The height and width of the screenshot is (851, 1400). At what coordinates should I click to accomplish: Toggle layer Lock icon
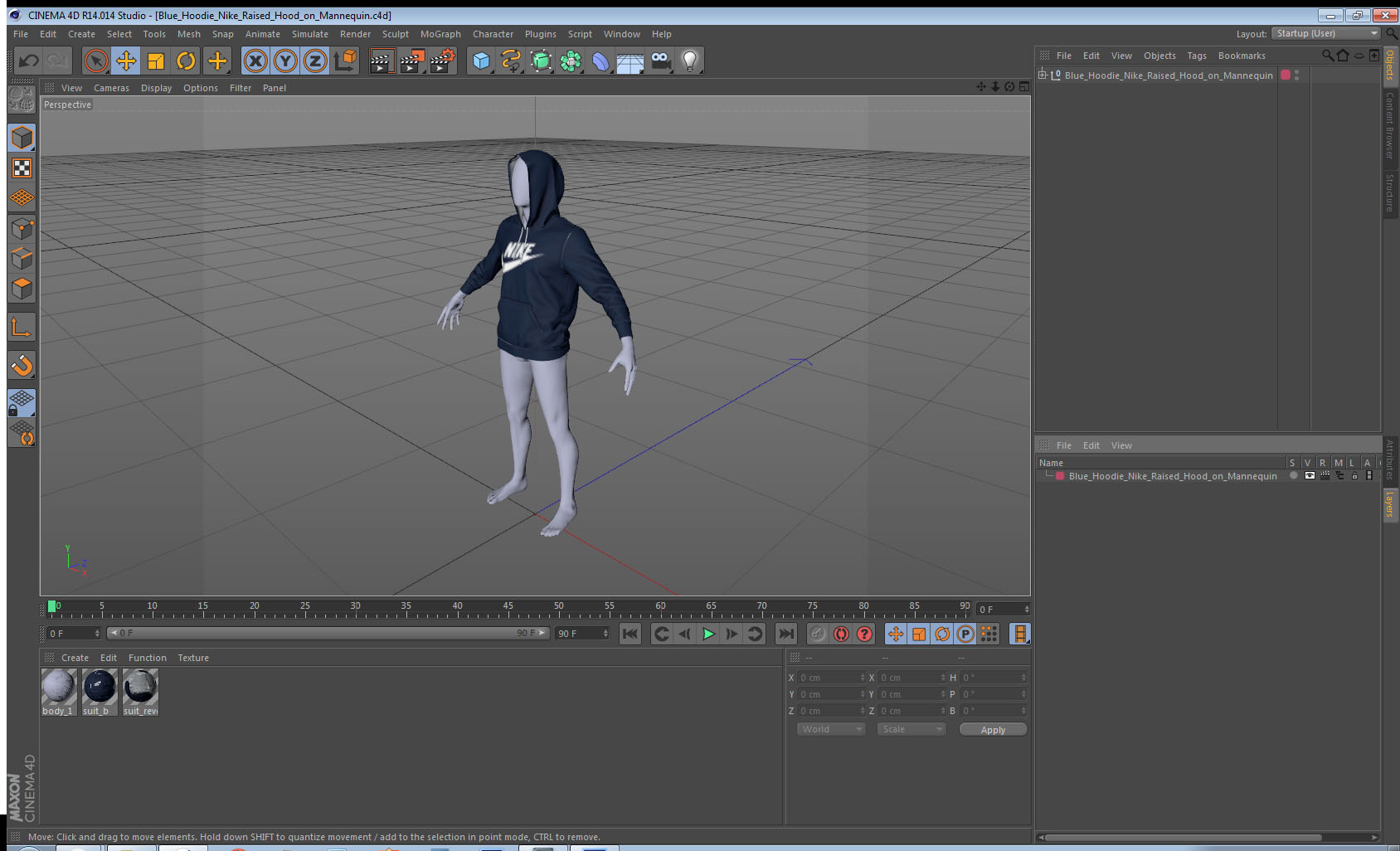coord(1354,475)
